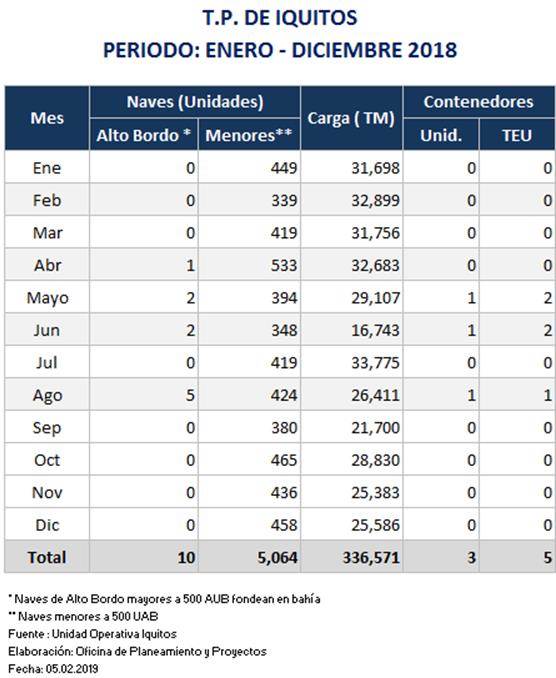Click the TEU column header
Screen dimensions: 556x678
(517, 135)
